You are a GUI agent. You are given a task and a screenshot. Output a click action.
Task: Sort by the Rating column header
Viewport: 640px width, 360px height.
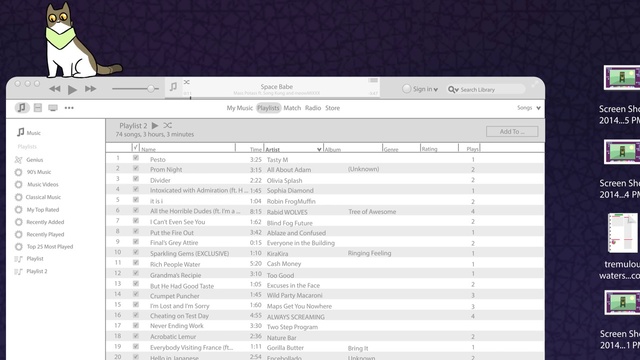tap(429, 149)
